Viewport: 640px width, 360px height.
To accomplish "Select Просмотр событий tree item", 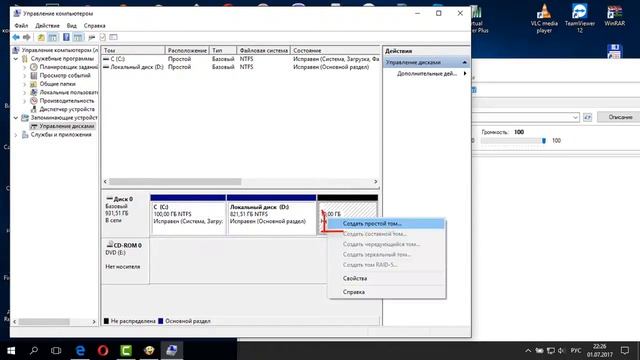I will [60, 76].
